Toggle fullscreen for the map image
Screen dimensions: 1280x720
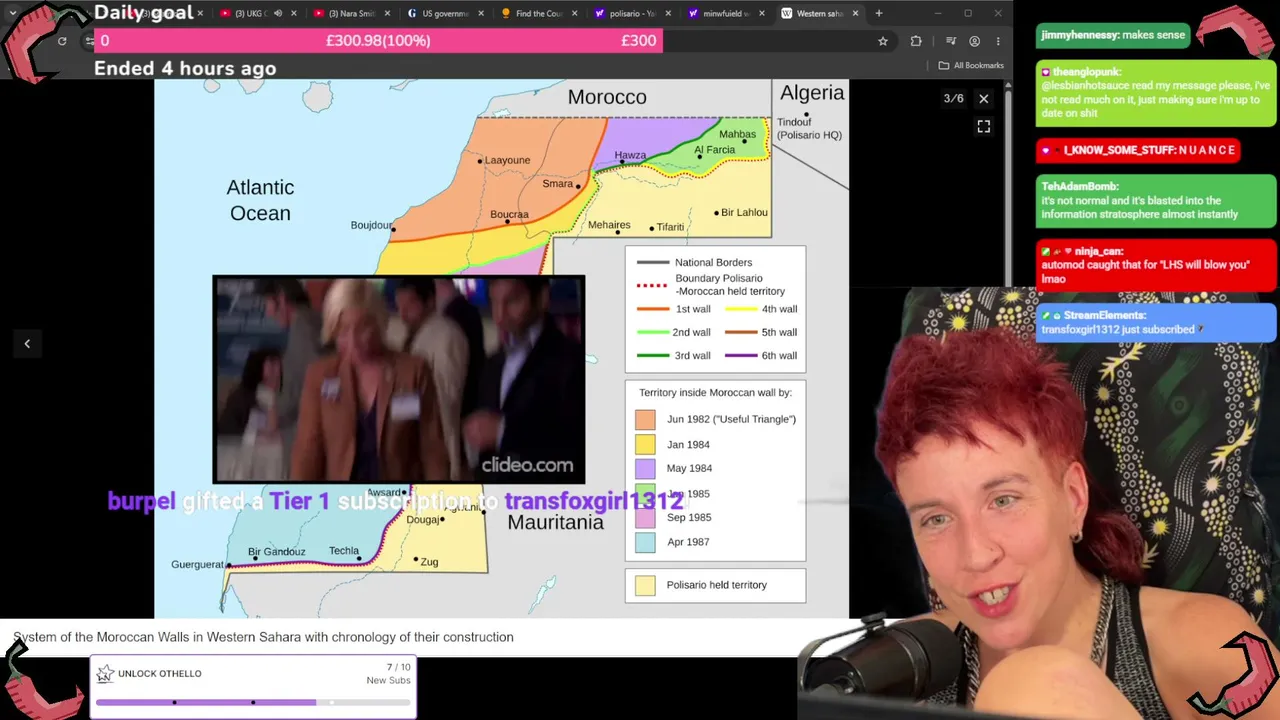(x=984, y=127)
